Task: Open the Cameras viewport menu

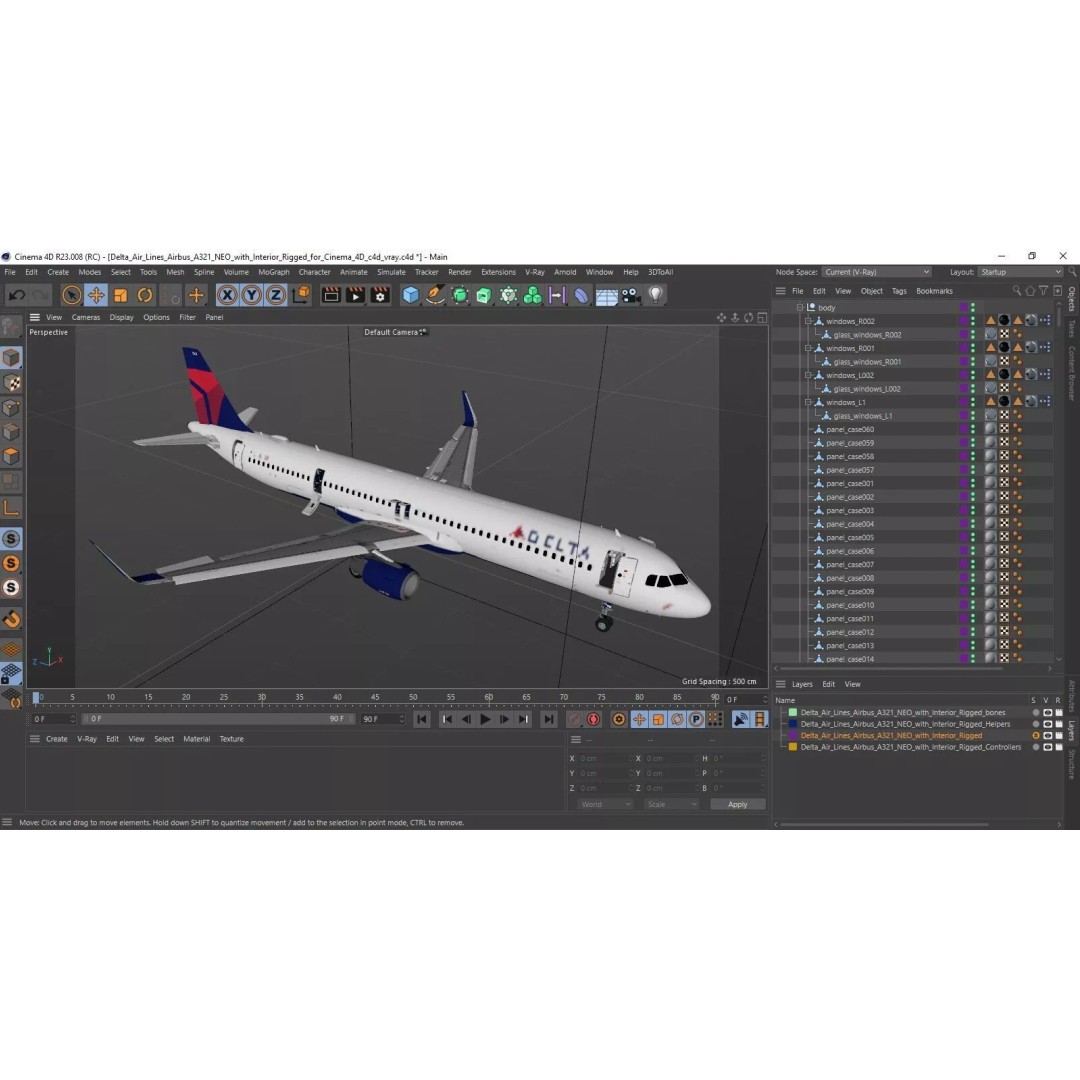Action: 85,318
